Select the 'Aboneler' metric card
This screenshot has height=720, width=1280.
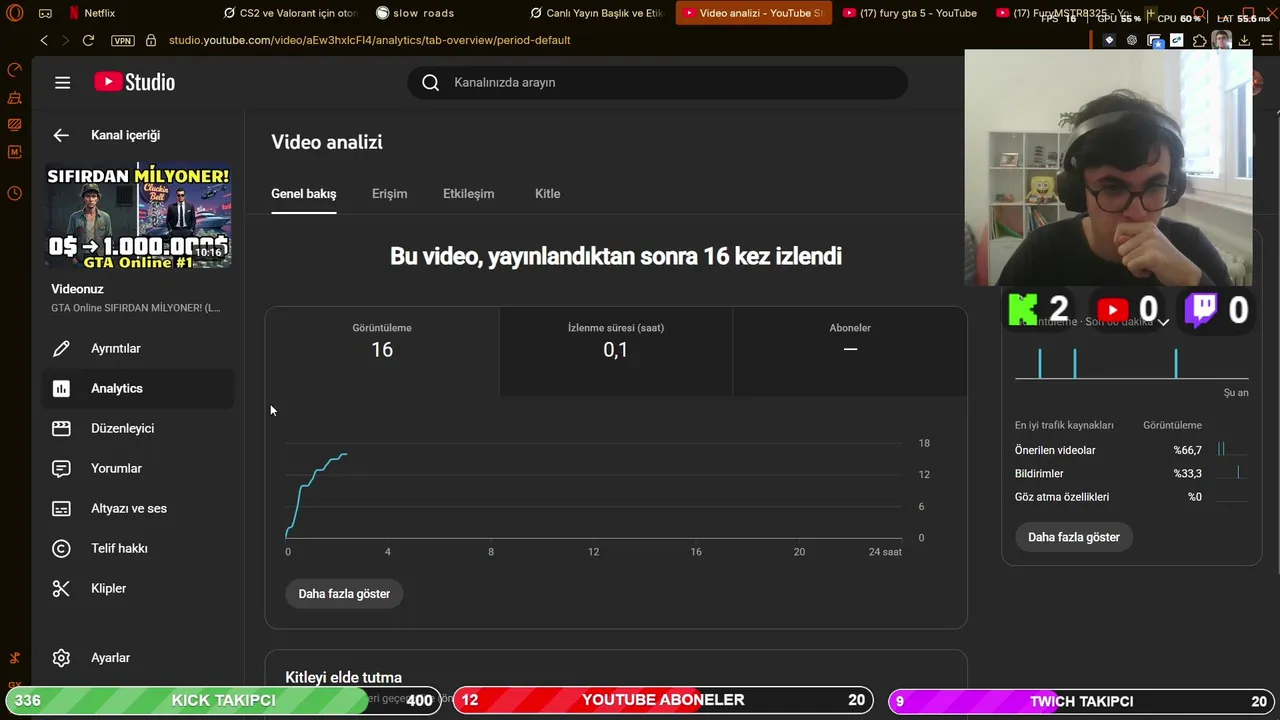click(850, 351)
